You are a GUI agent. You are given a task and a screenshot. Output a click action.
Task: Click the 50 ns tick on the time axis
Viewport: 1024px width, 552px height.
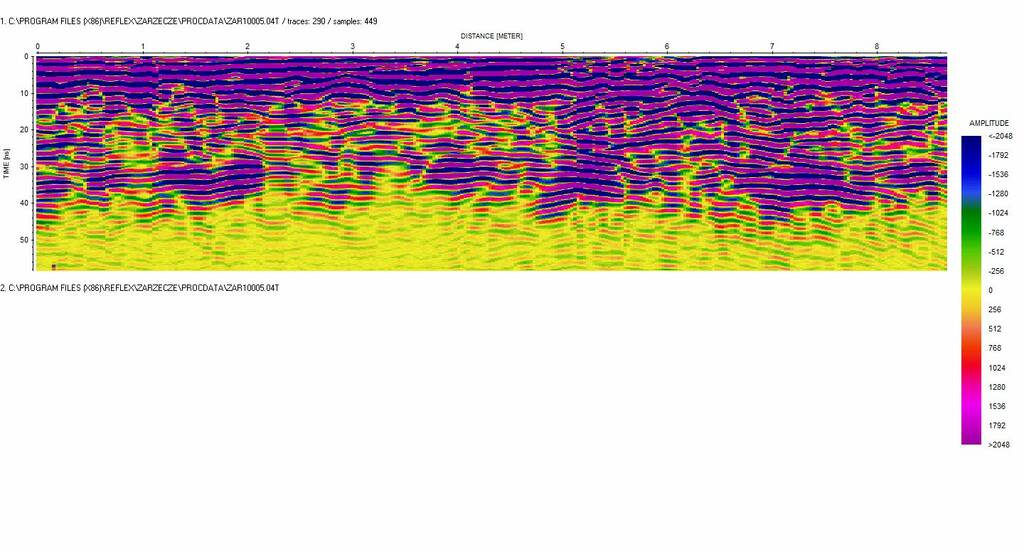[25, 240]
